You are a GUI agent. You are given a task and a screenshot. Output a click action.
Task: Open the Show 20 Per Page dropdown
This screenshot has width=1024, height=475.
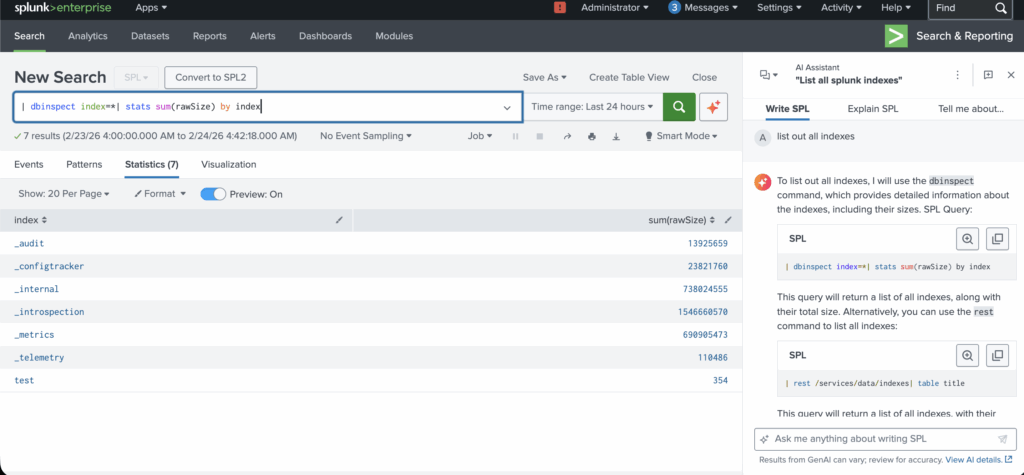click(x=64, y=194)
